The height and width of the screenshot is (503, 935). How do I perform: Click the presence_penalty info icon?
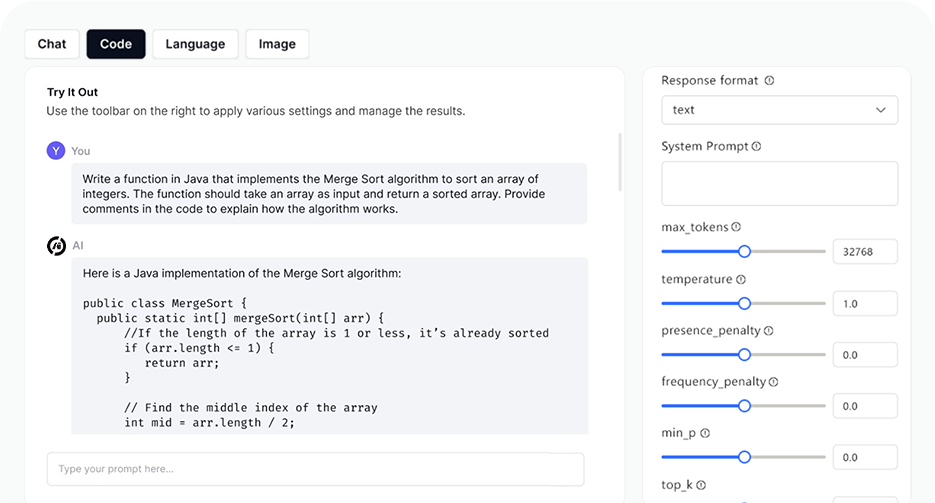coord(768,331)
